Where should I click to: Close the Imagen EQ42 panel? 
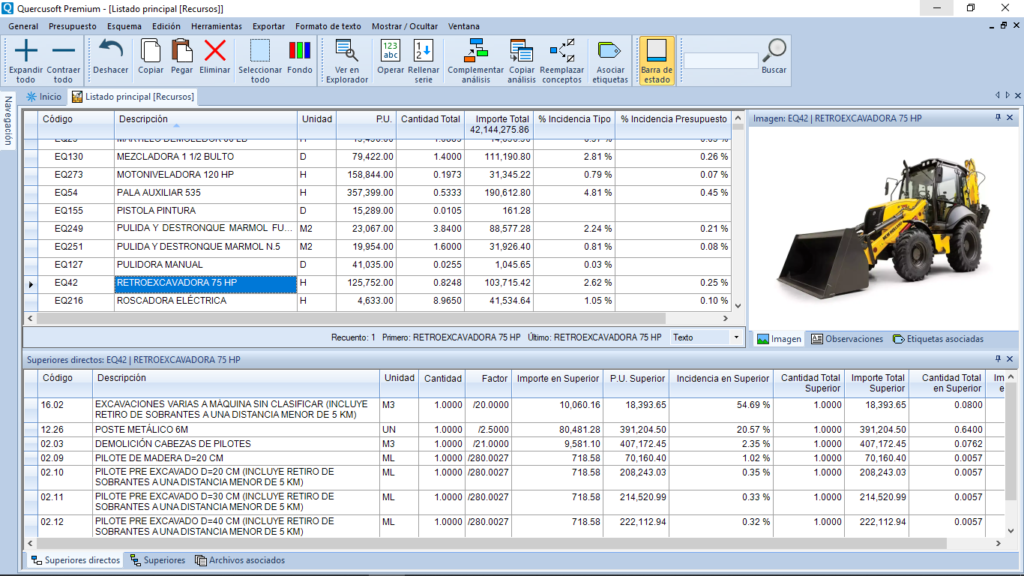tap(1010, 118)
